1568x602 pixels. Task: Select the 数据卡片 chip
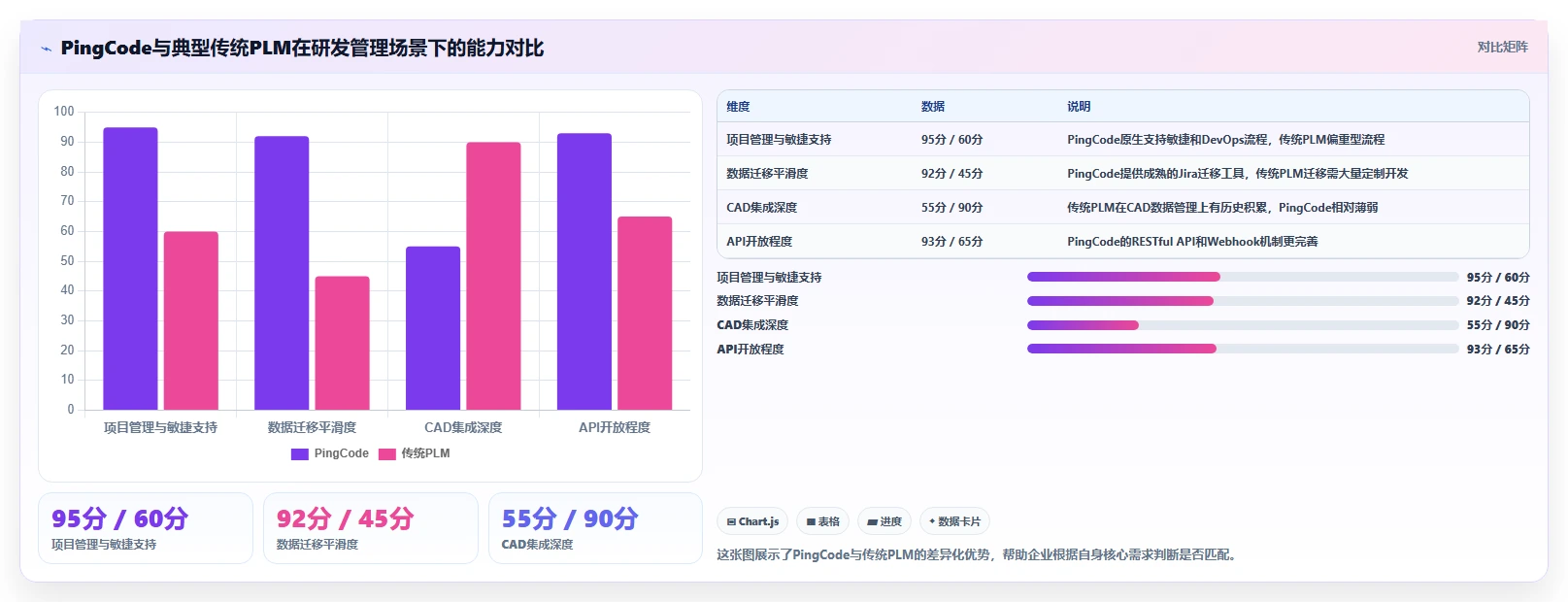954,521
